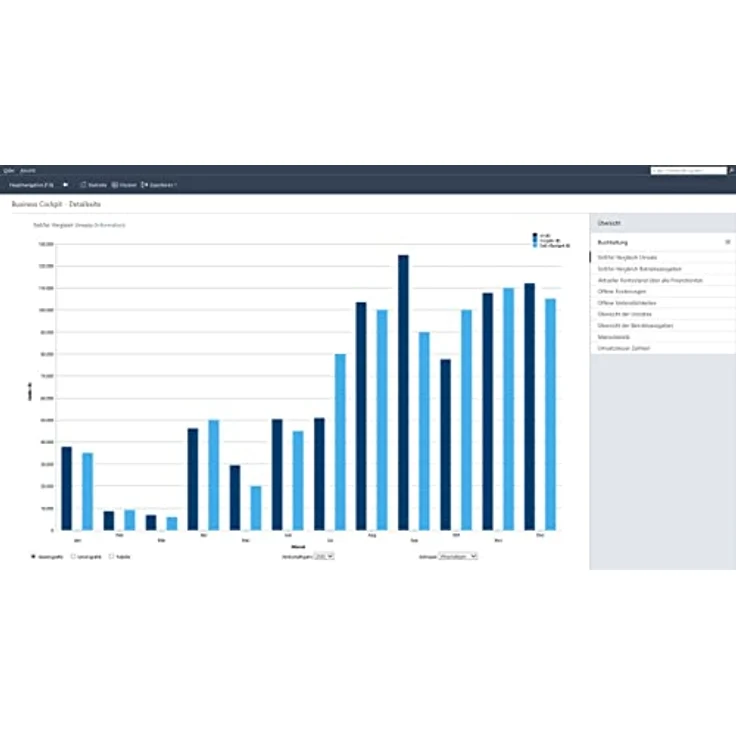Open Soll/Ist-Vergleich Betriebsausgaben link

tap(640, 269)
